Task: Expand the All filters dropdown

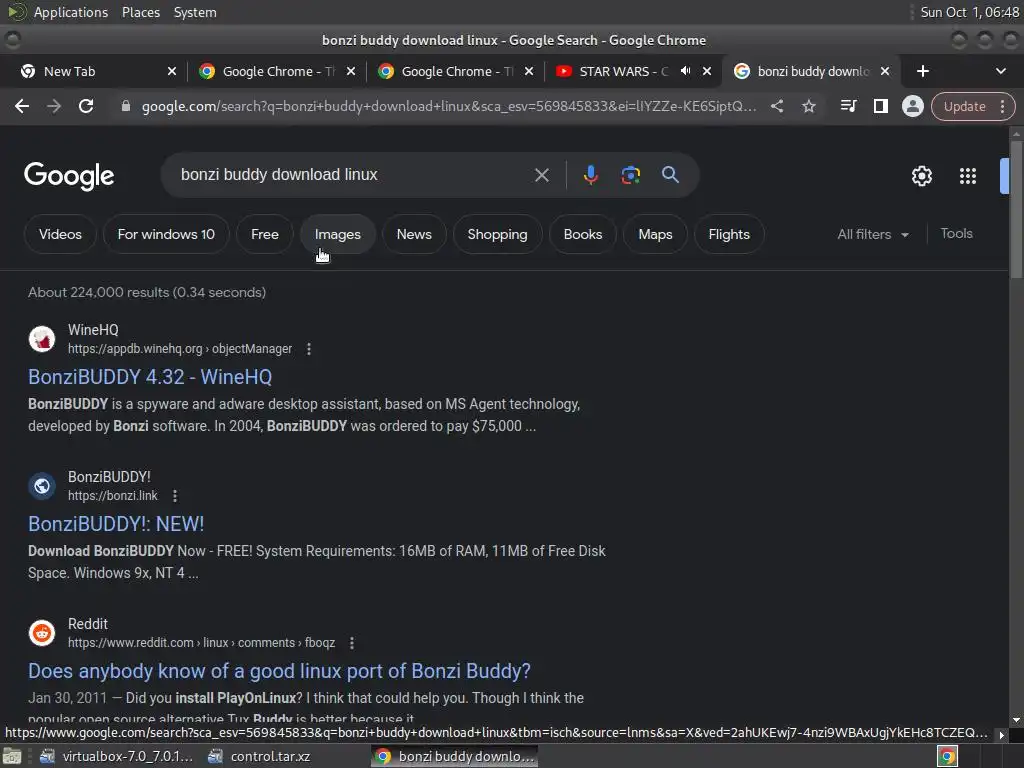Action: [x=873, y=234]
